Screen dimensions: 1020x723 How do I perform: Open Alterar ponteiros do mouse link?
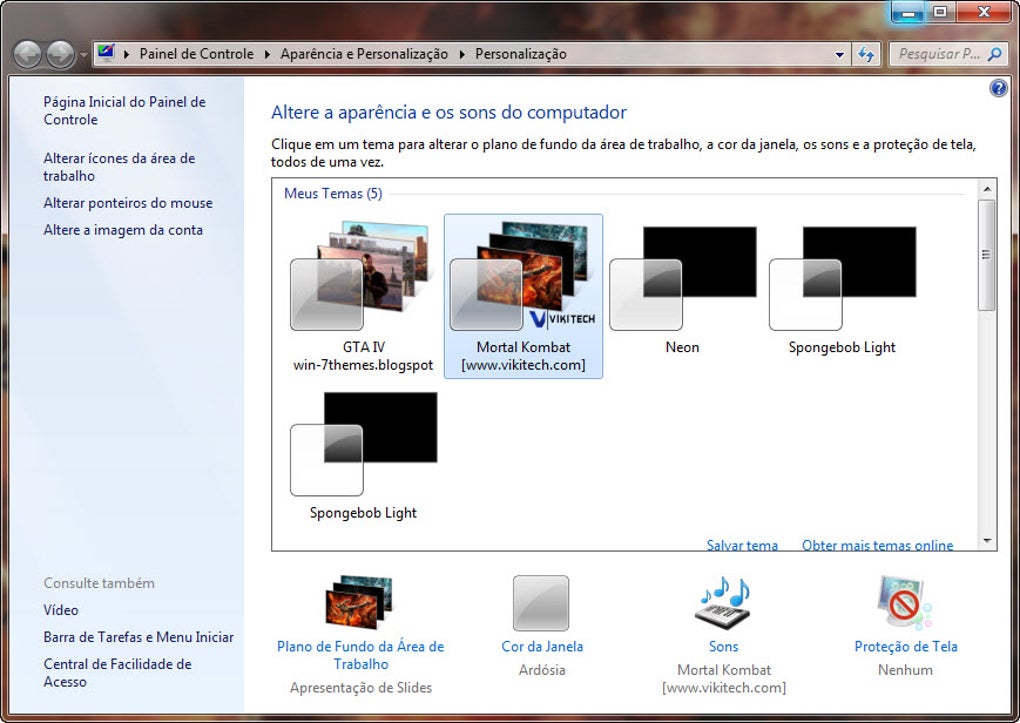point(128,203)
